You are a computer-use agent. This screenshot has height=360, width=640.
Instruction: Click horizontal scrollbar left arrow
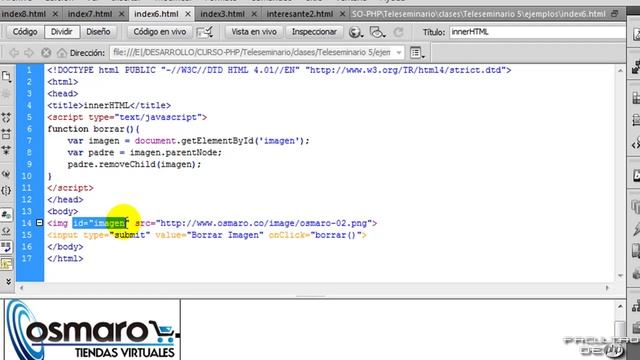click(x=21, y=288)
